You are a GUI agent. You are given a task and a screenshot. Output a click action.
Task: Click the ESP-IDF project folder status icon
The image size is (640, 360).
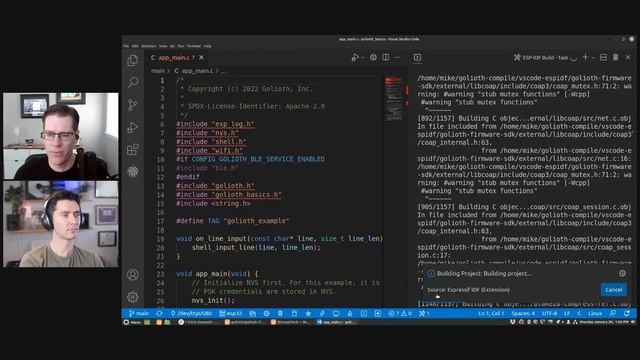(x=253, y=313)
